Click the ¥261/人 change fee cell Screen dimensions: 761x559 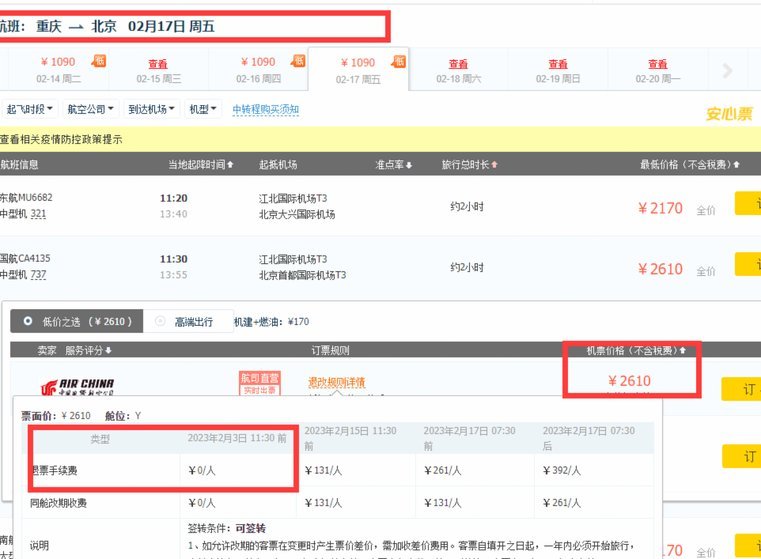coord(562,503)
